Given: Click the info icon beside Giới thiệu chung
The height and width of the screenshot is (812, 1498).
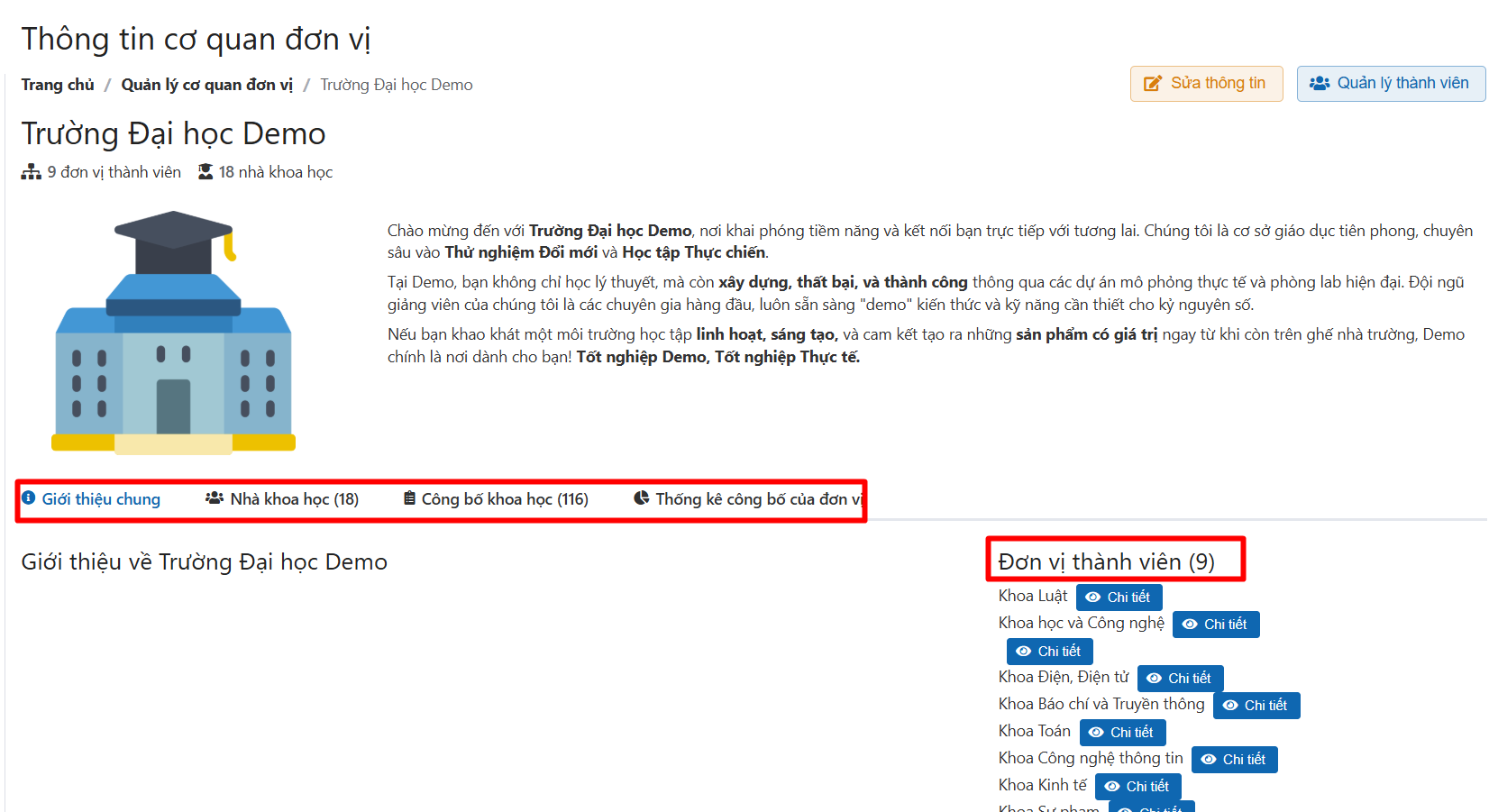Looking at the screenshot, I should click(x=29, y=498).
